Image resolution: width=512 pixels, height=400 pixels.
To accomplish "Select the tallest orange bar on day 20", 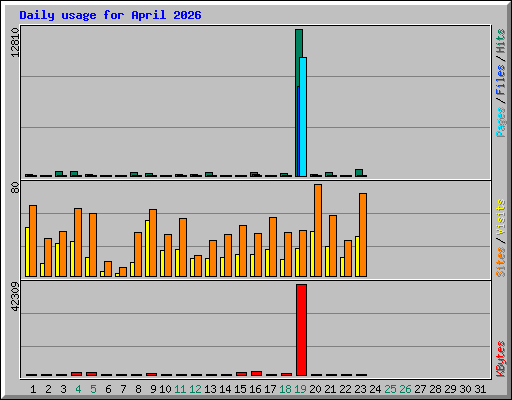I will coord(318,230).
